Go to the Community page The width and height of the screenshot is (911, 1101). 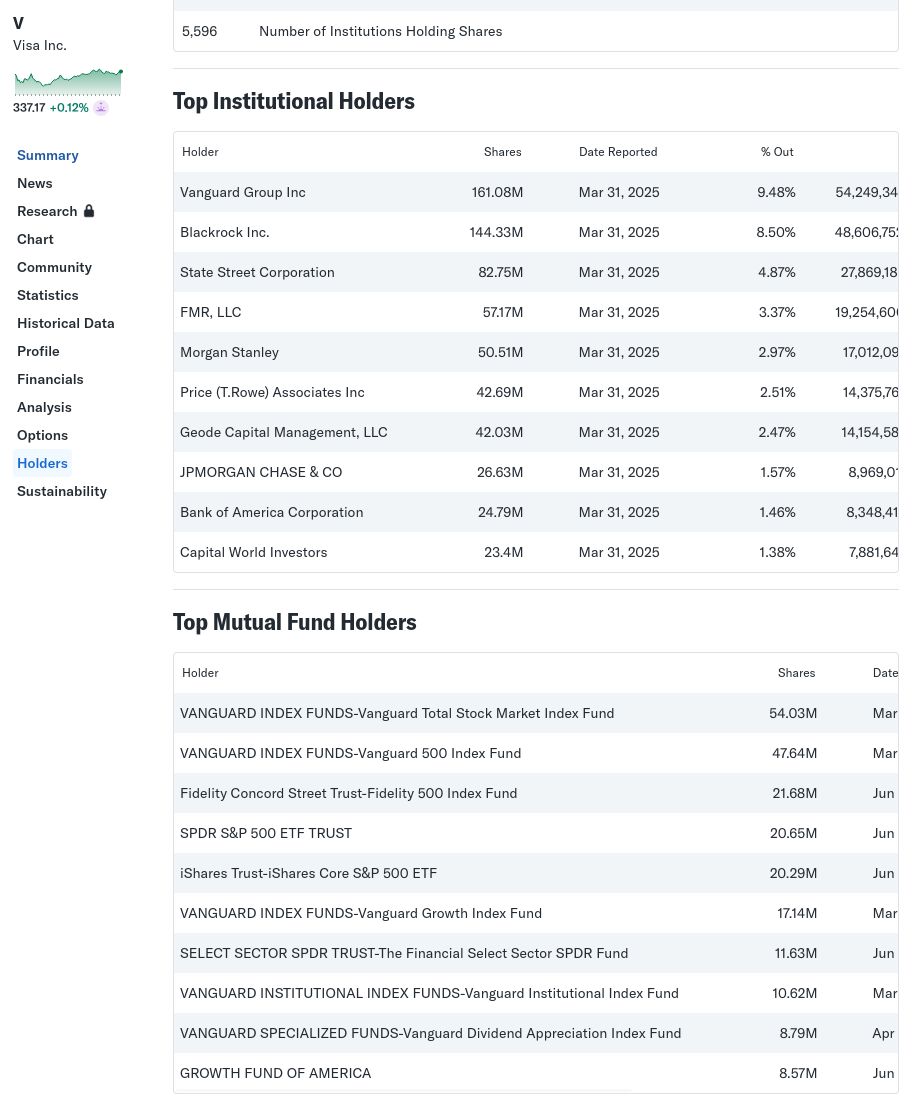[54, 268]
